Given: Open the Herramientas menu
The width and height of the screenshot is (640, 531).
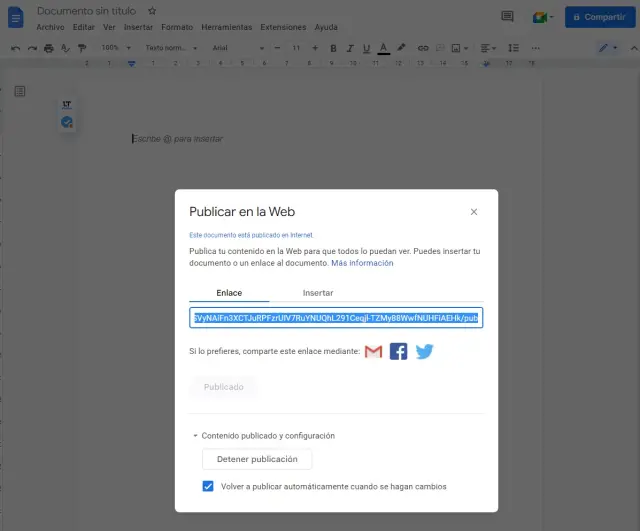Looking at the screenshot, I should coord(227,27).
